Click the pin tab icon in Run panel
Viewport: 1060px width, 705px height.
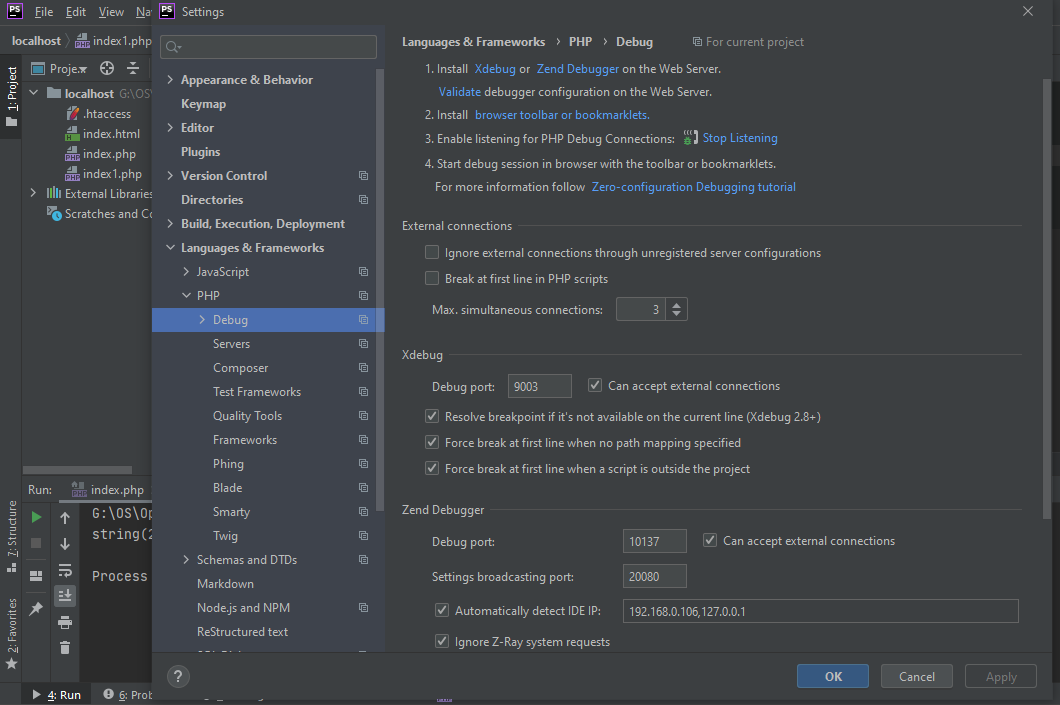click(37, 609)
